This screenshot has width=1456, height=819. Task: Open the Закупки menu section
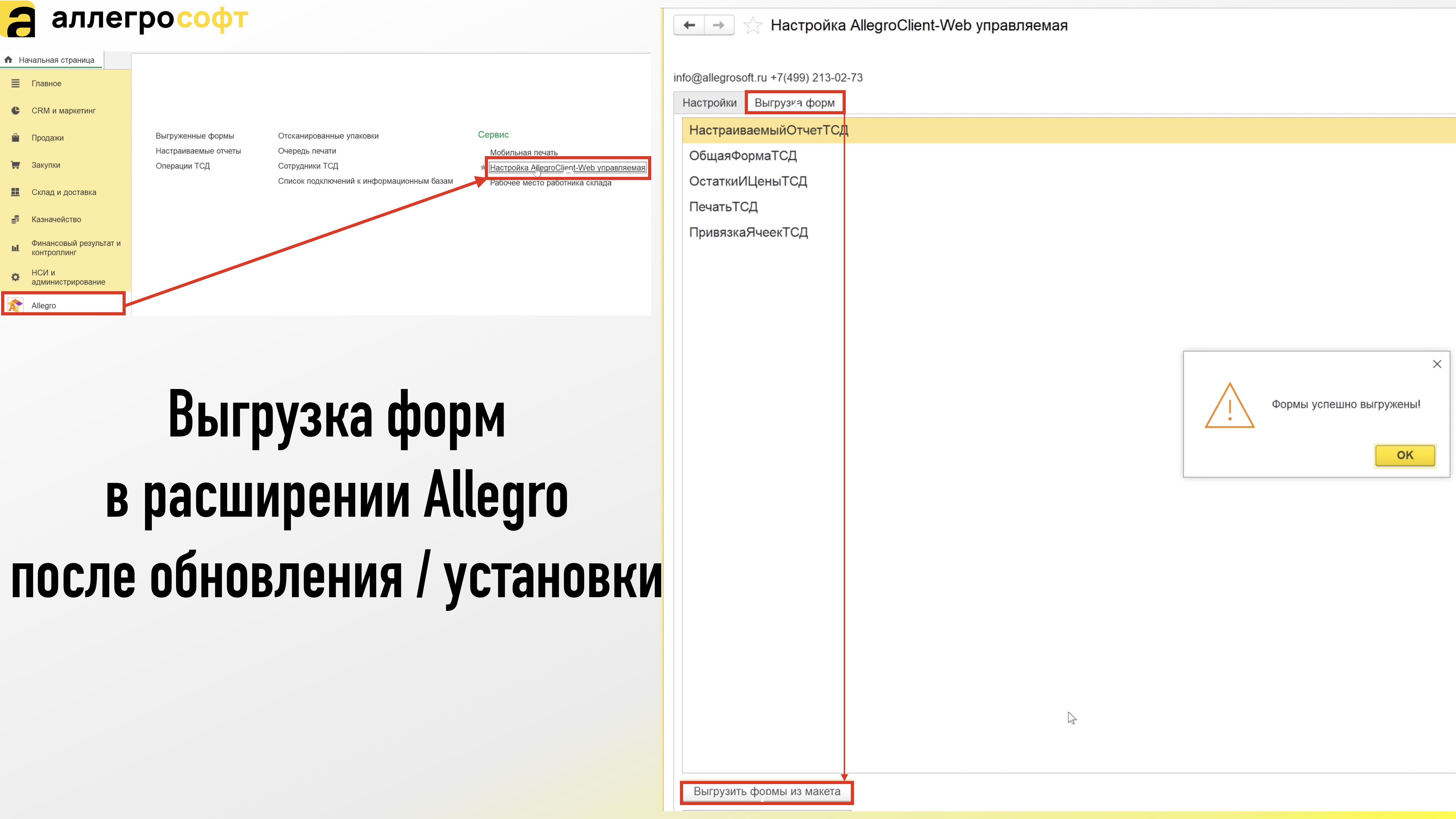click(x=46, y=165)
